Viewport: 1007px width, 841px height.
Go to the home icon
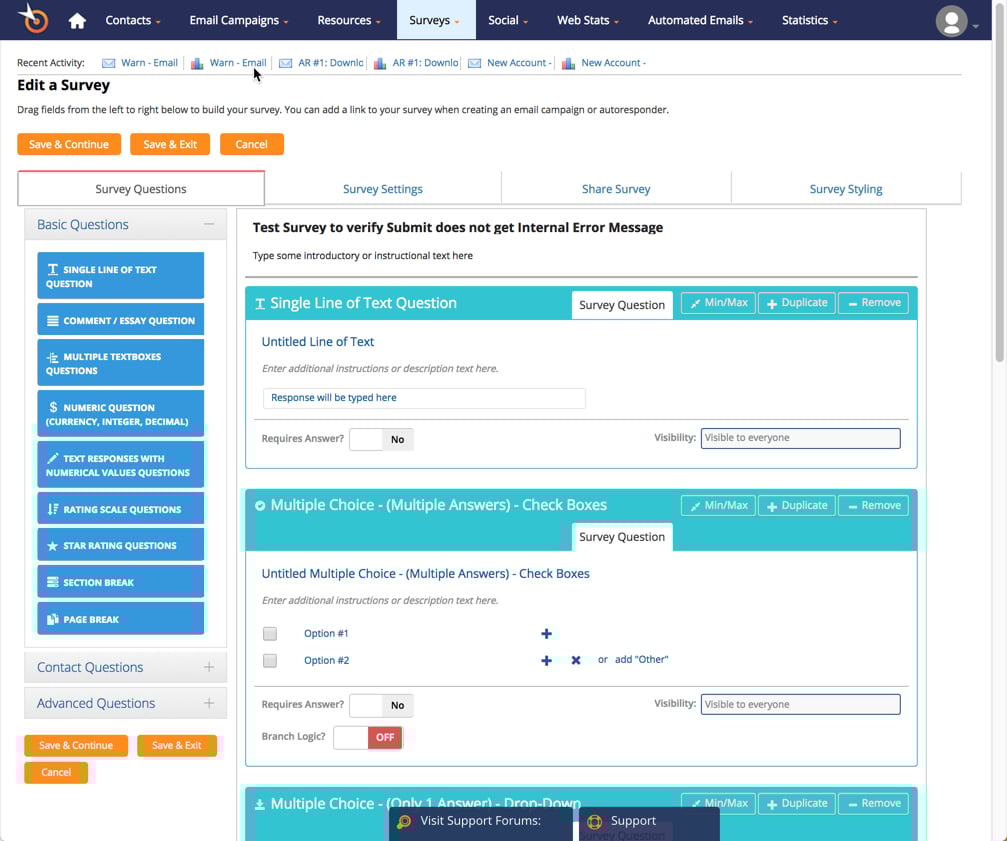click(77, 21)
